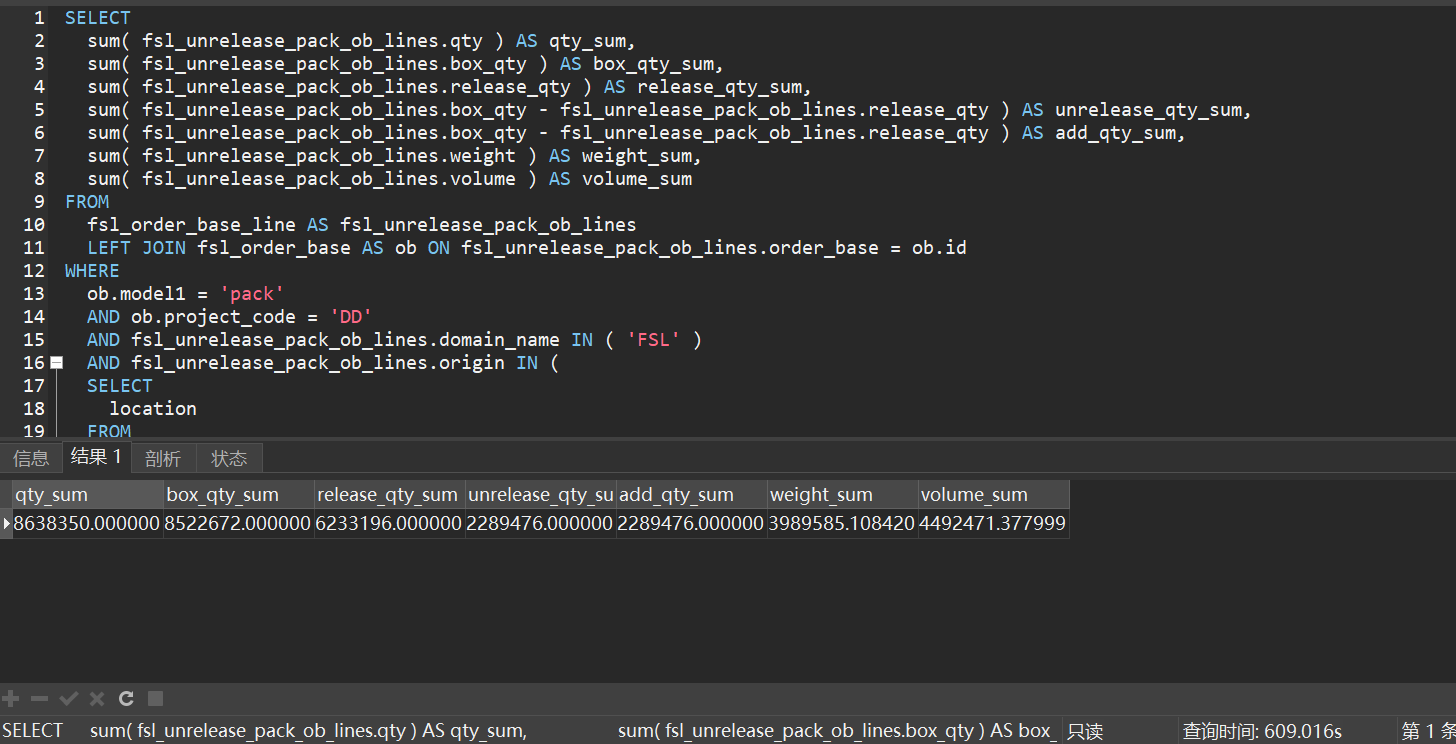Collapse the subquery fold at line 16

(x=57, y=363)
